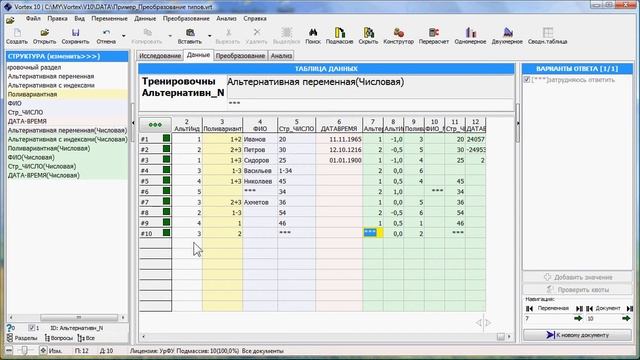640x360 pixels.
Task: Open the Переменные menu
Action: 109,19
